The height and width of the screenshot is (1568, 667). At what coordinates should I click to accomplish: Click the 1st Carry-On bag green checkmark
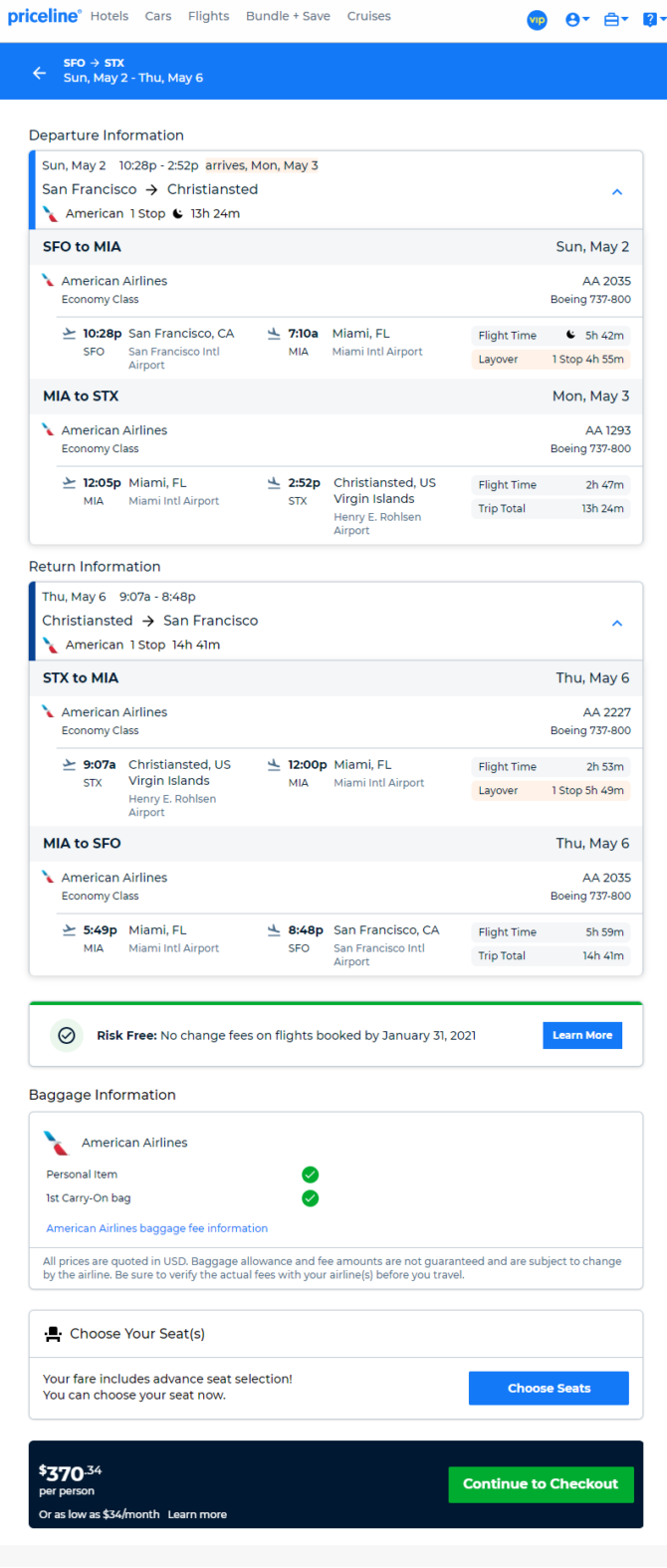pos(311,1198)
